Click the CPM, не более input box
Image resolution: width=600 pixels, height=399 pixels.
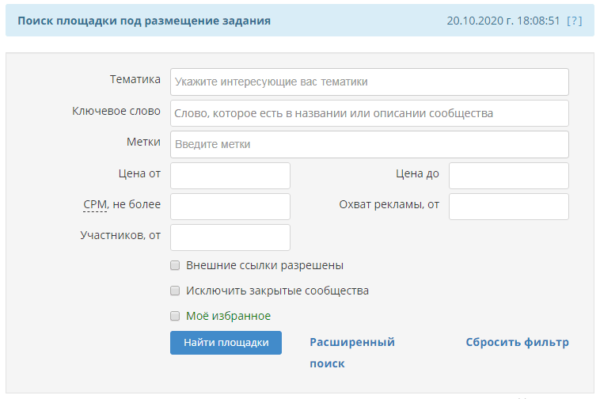click(x=230, y=207)
